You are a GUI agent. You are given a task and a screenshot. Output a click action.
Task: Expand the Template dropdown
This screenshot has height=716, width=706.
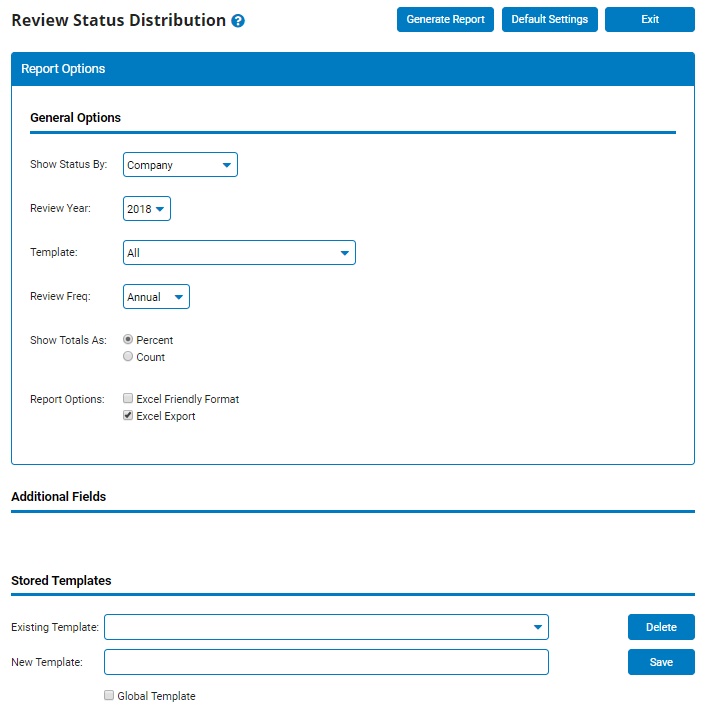click(x=239, y=253)
